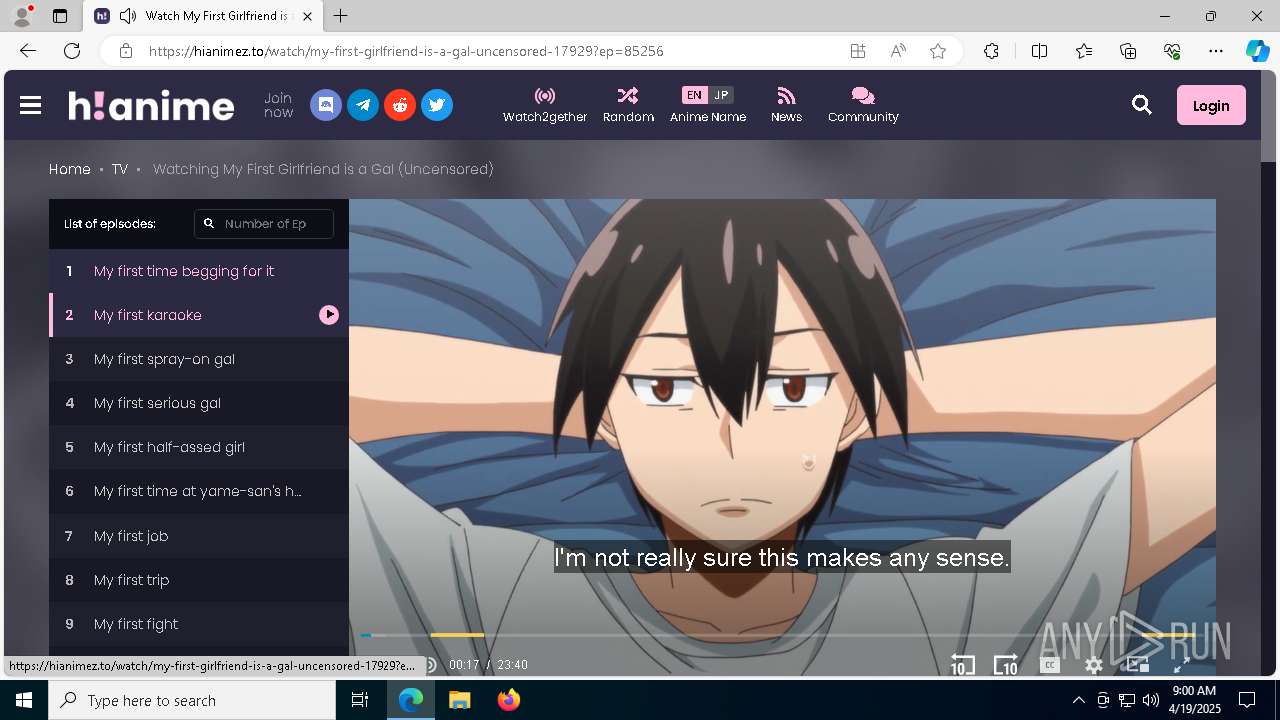Open the Twitter join icon

click(x=437, y=105)
